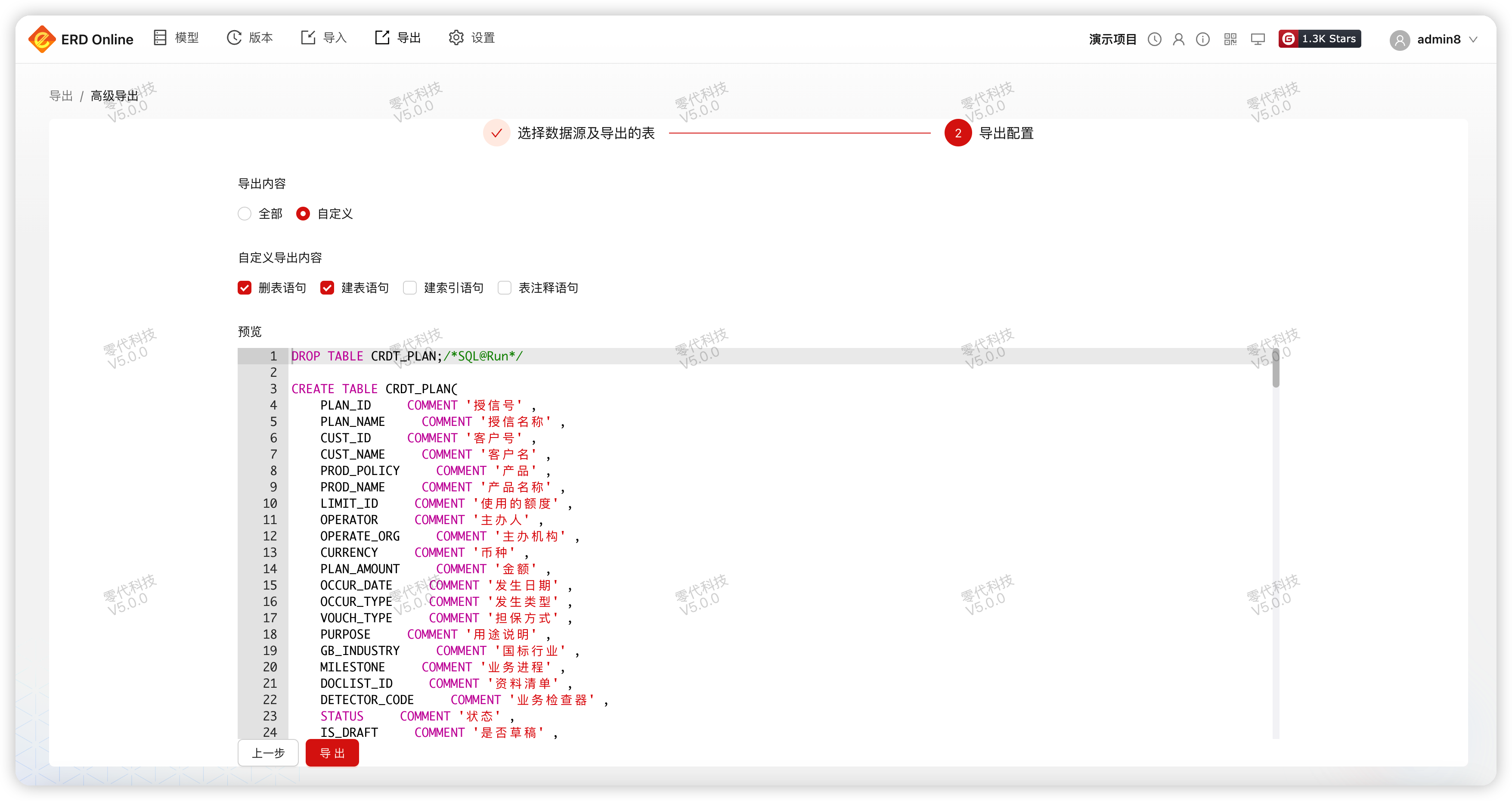Image resolution: width=1512 pixels, height=801 pixels.
Task: Click the info circle icon
Action: pyautogui.click(x=1203, y=39)
